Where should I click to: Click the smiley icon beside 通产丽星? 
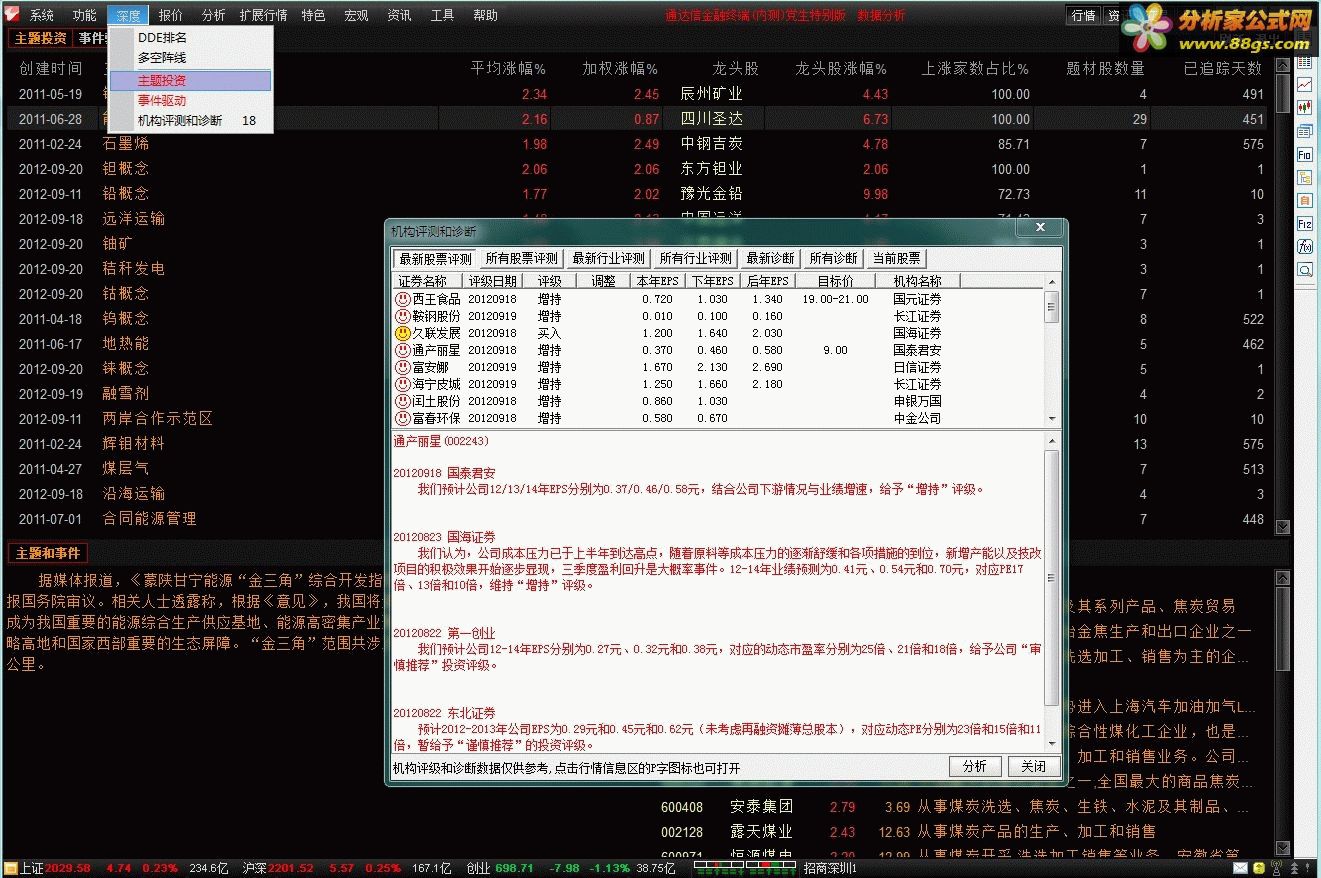tap(403, 350)
